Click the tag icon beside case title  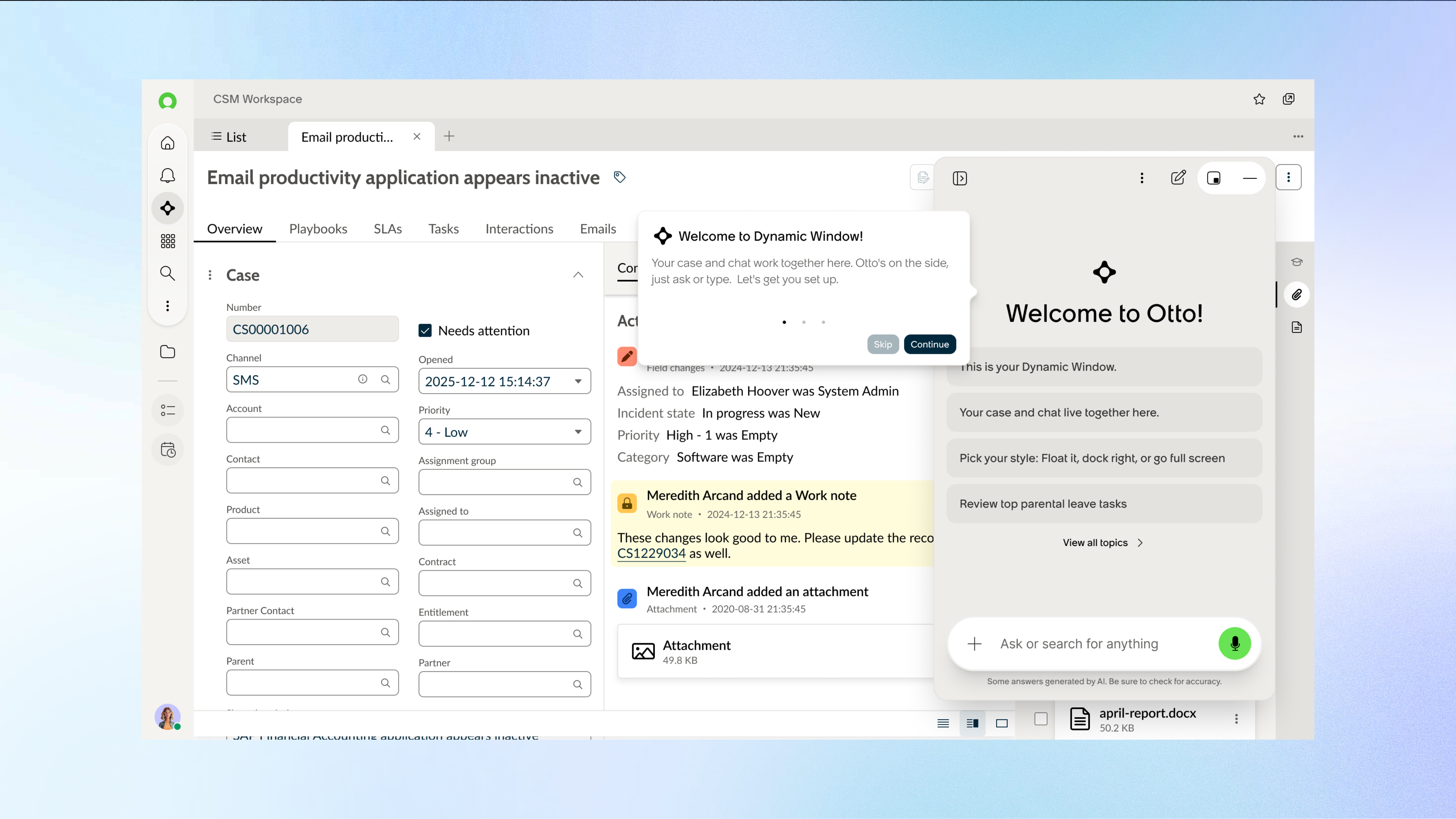(620, 178)
